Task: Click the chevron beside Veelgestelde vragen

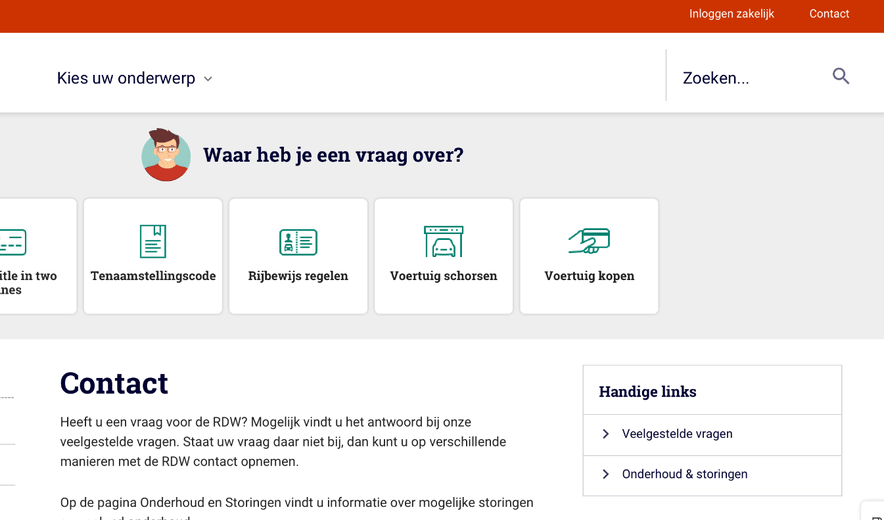Action: tap(606, 434)
